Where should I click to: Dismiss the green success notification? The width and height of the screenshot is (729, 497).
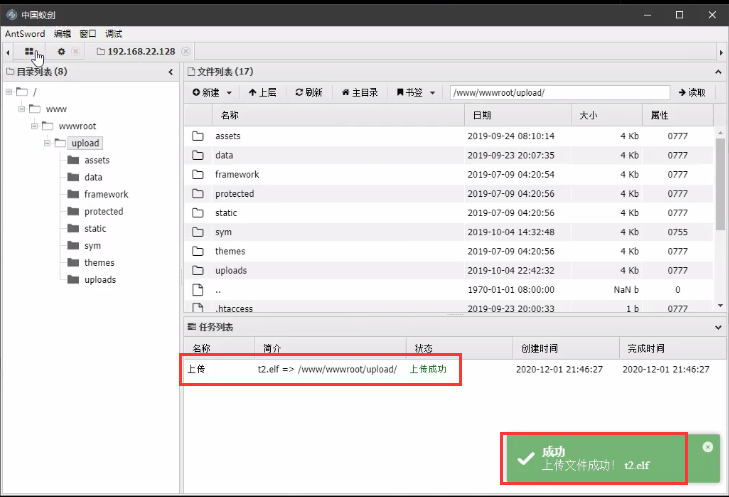(707, 447)
